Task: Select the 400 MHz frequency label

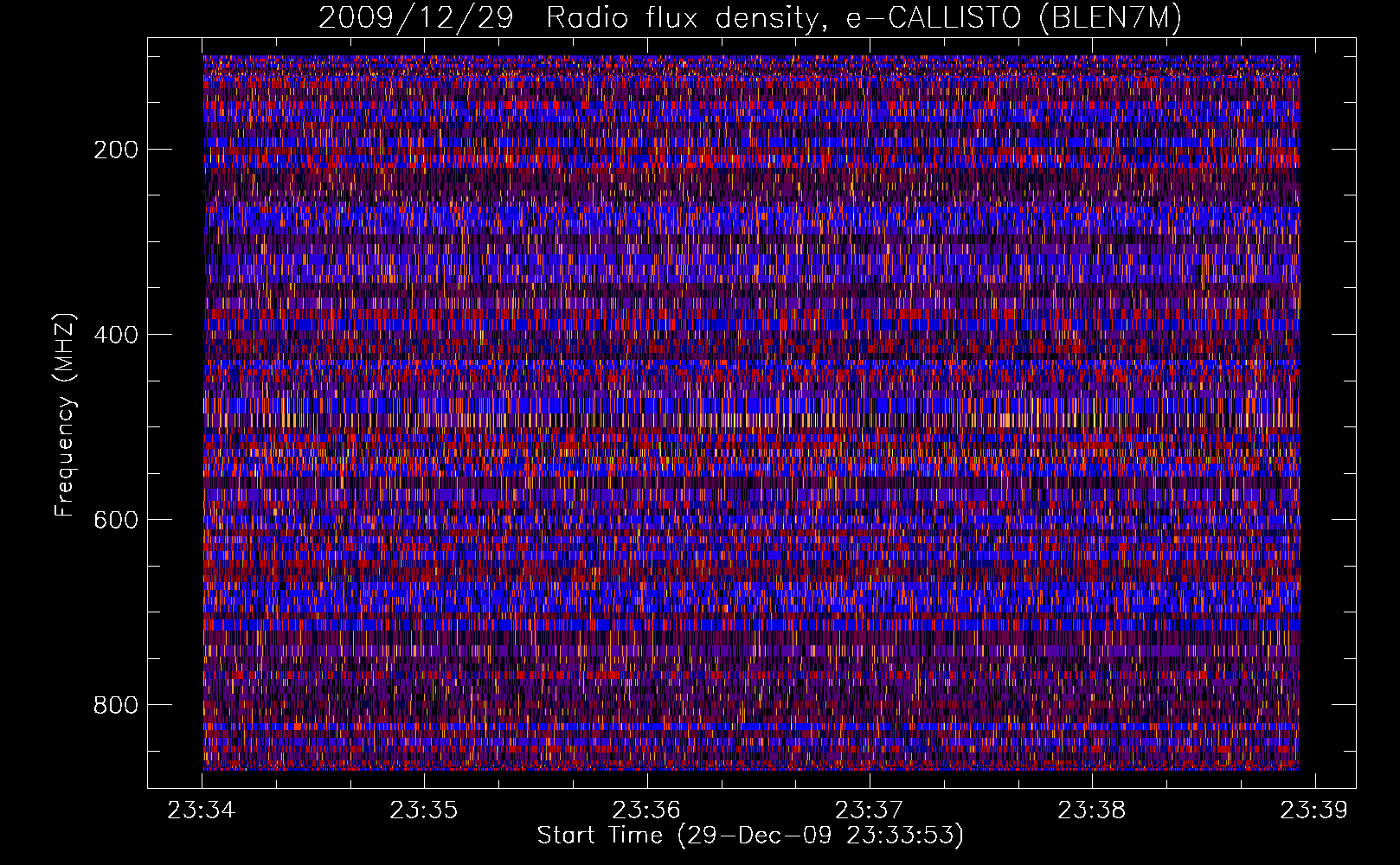Action: 116,335
